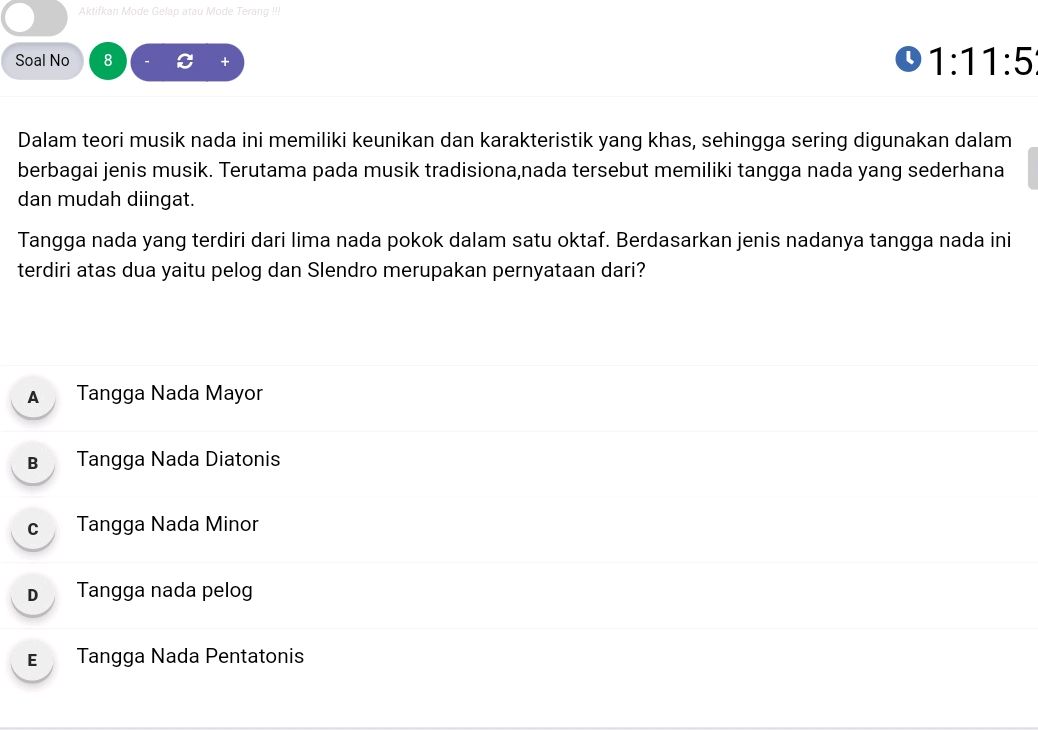The height and width of the screenshot is (730, 1038).
Task: Click the refresh question icon
Action: (185, 61)
